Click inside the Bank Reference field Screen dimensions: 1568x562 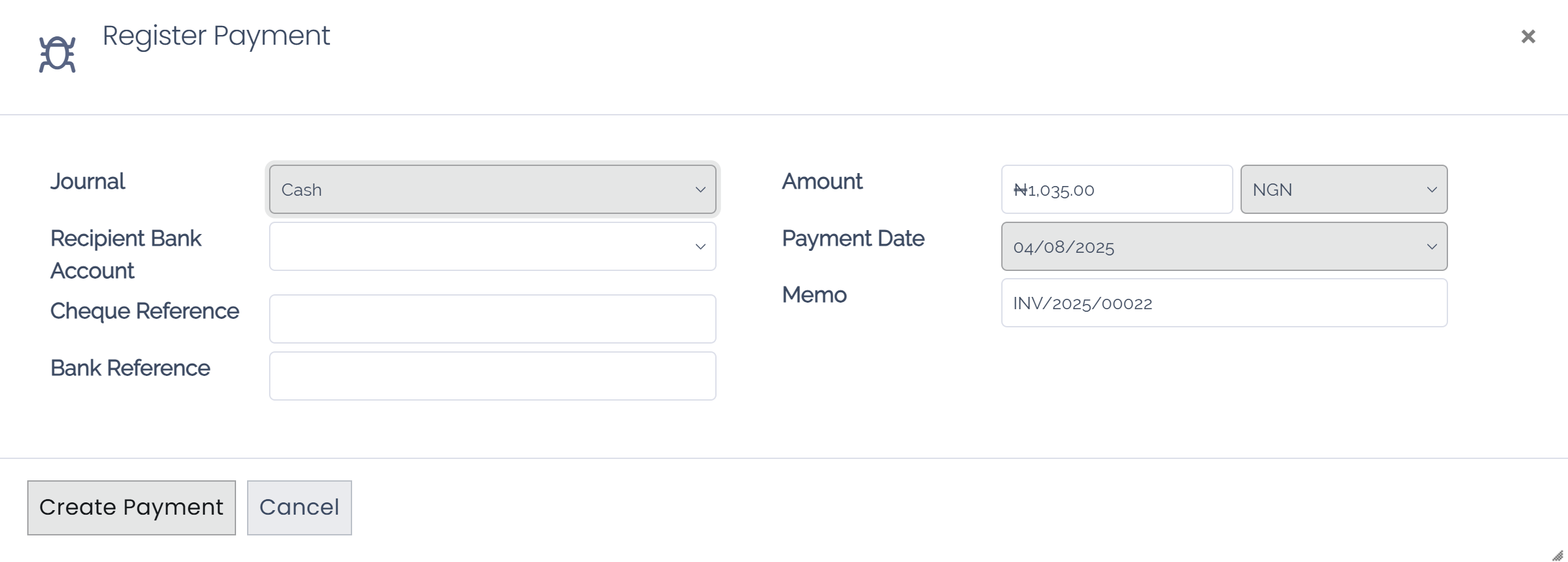[x=492, y=375]
